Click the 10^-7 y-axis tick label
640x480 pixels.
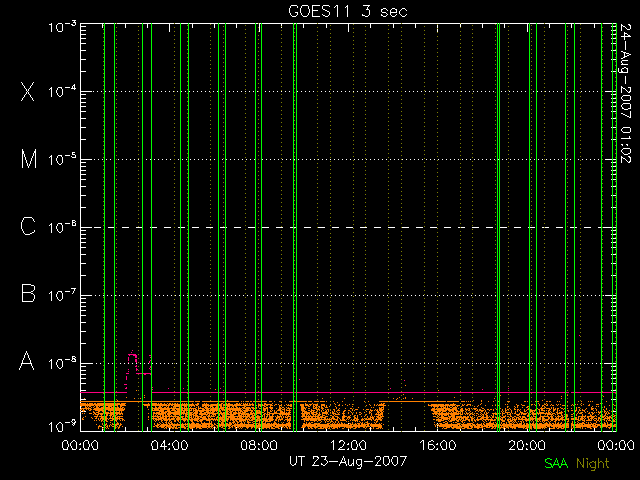click(62, 295)
